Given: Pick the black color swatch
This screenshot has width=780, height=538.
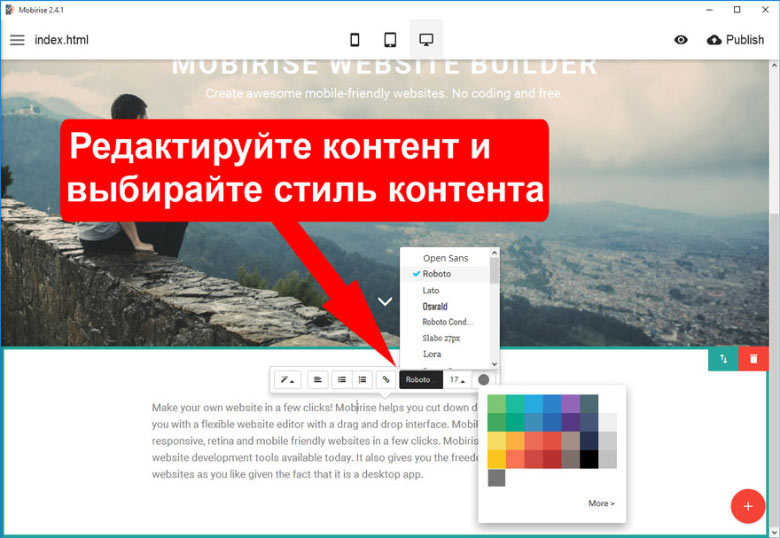Looking at the screenshot, I should (589, 459).
